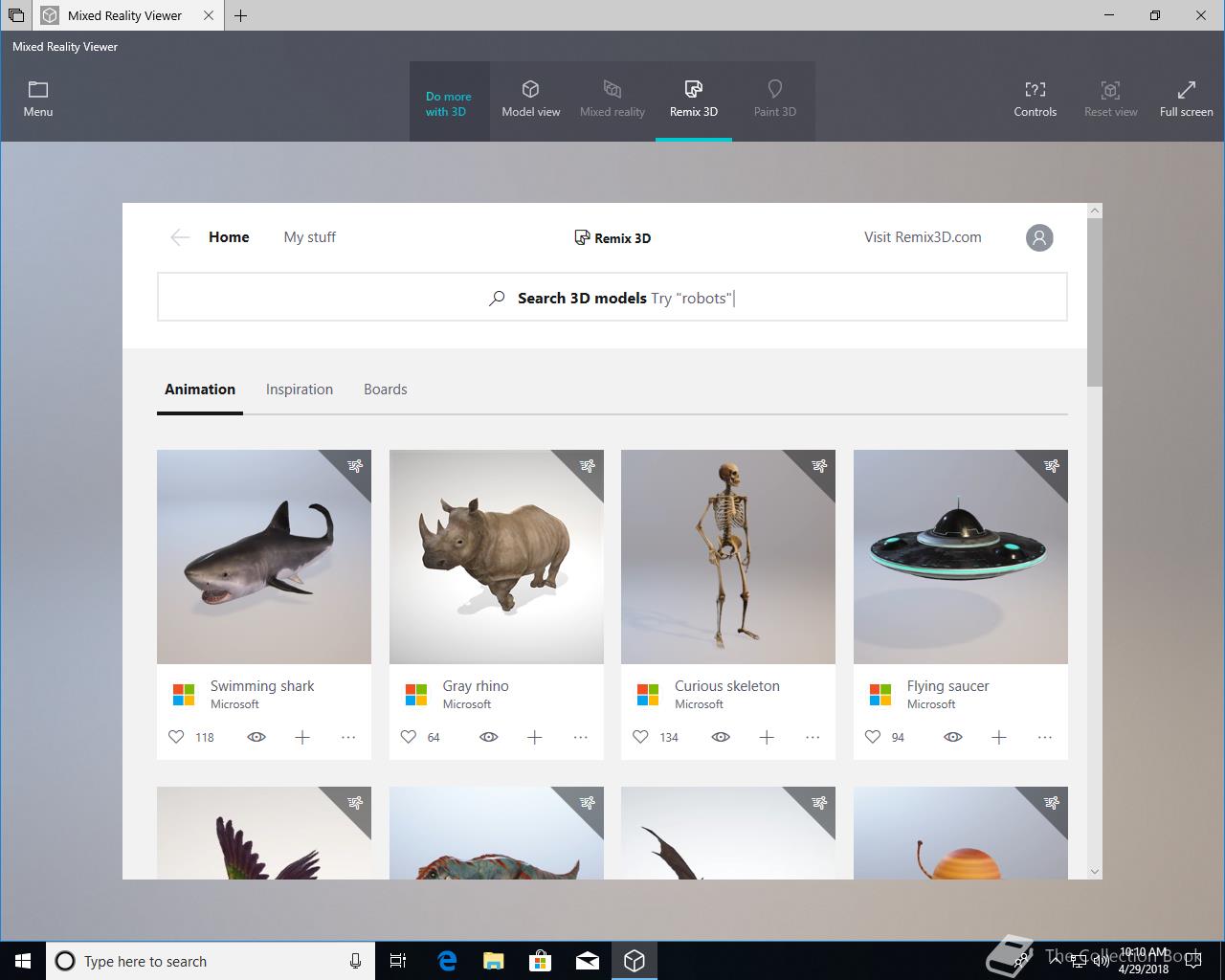
Task: Click Microsoft logo beside Swimming shark
Action: click(184, 695)
